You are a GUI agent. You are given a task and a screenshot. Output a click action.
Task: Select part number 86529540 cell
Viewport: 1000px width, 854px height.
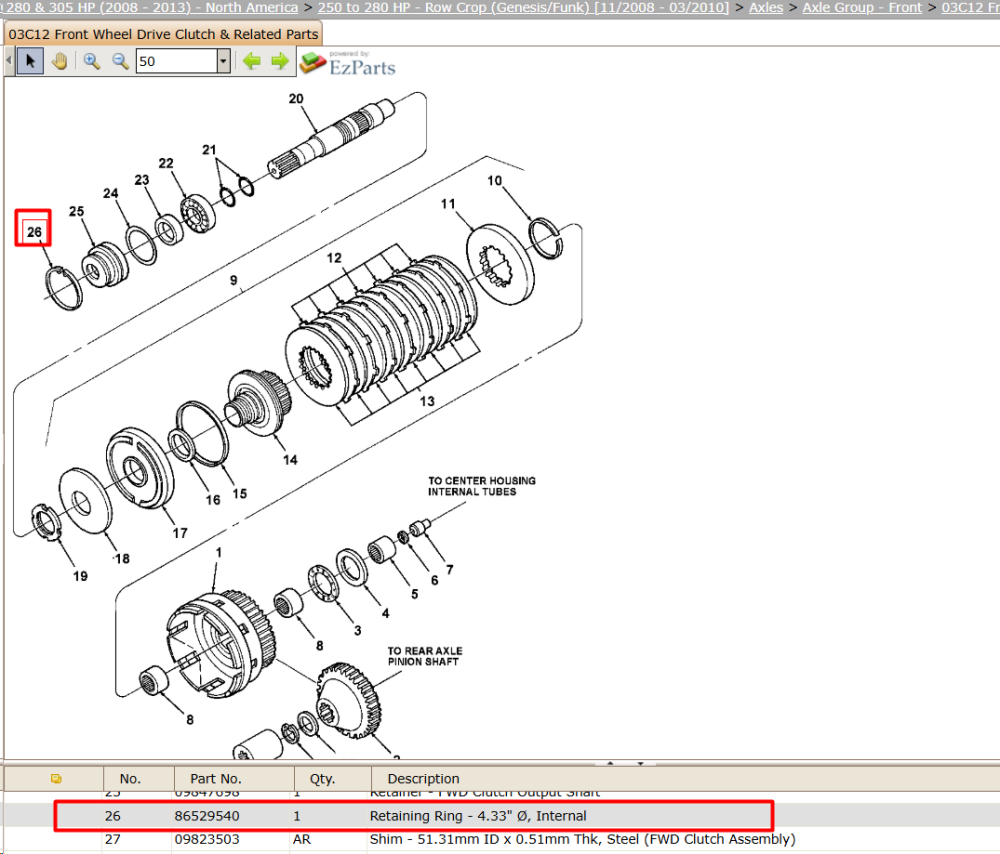pyautogui.click(x=207, y=816)
